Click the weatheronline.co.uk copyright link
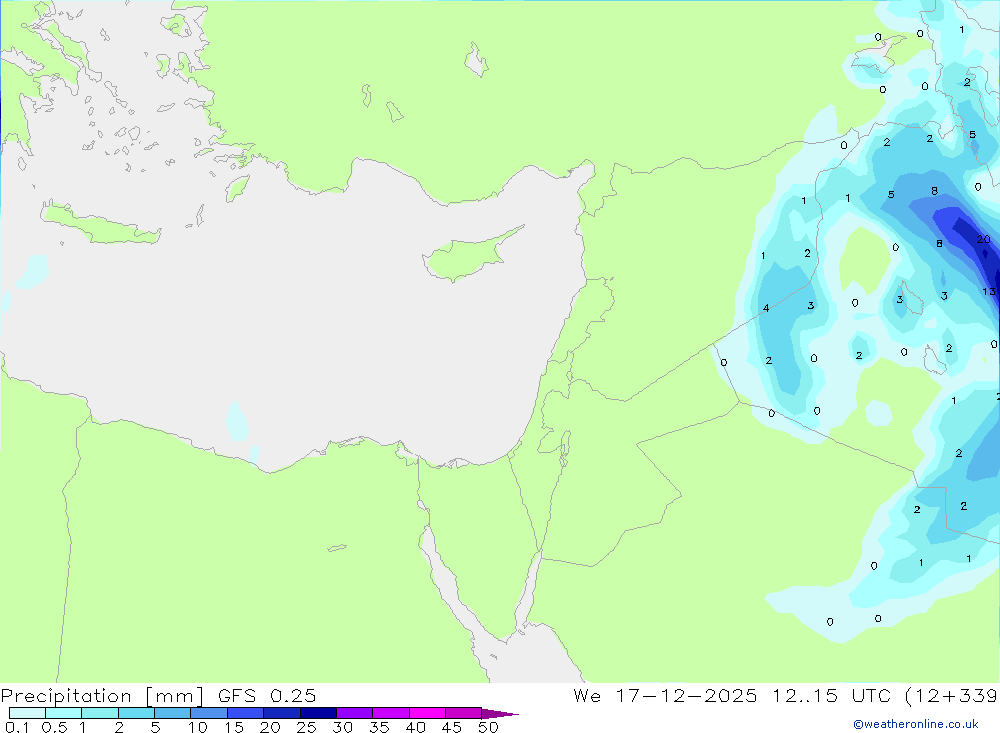The image size is (1000, 733). click(x=916, y=724)
